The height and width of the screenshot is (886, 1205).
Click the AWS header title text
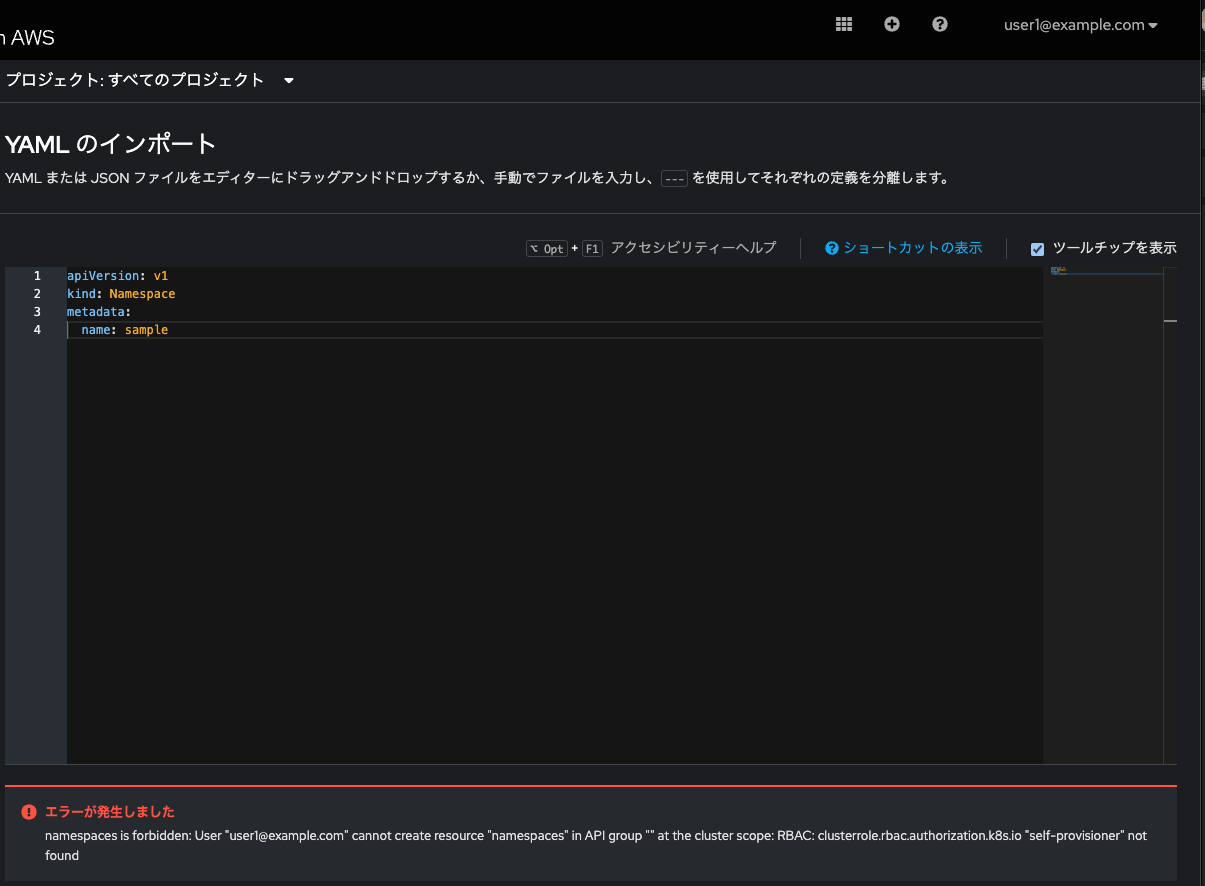(28, 38)
